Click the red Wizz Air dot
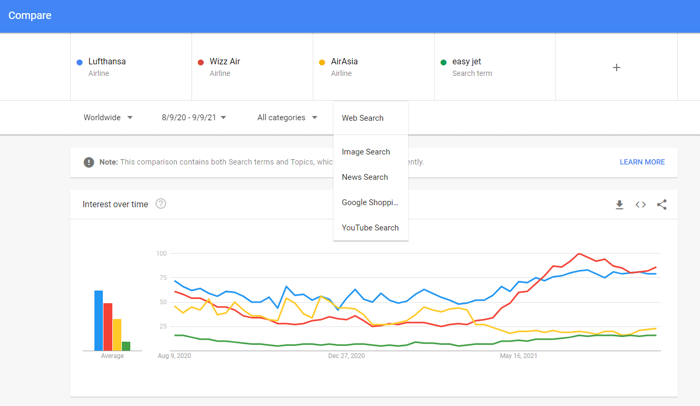 tap(201, 62)
